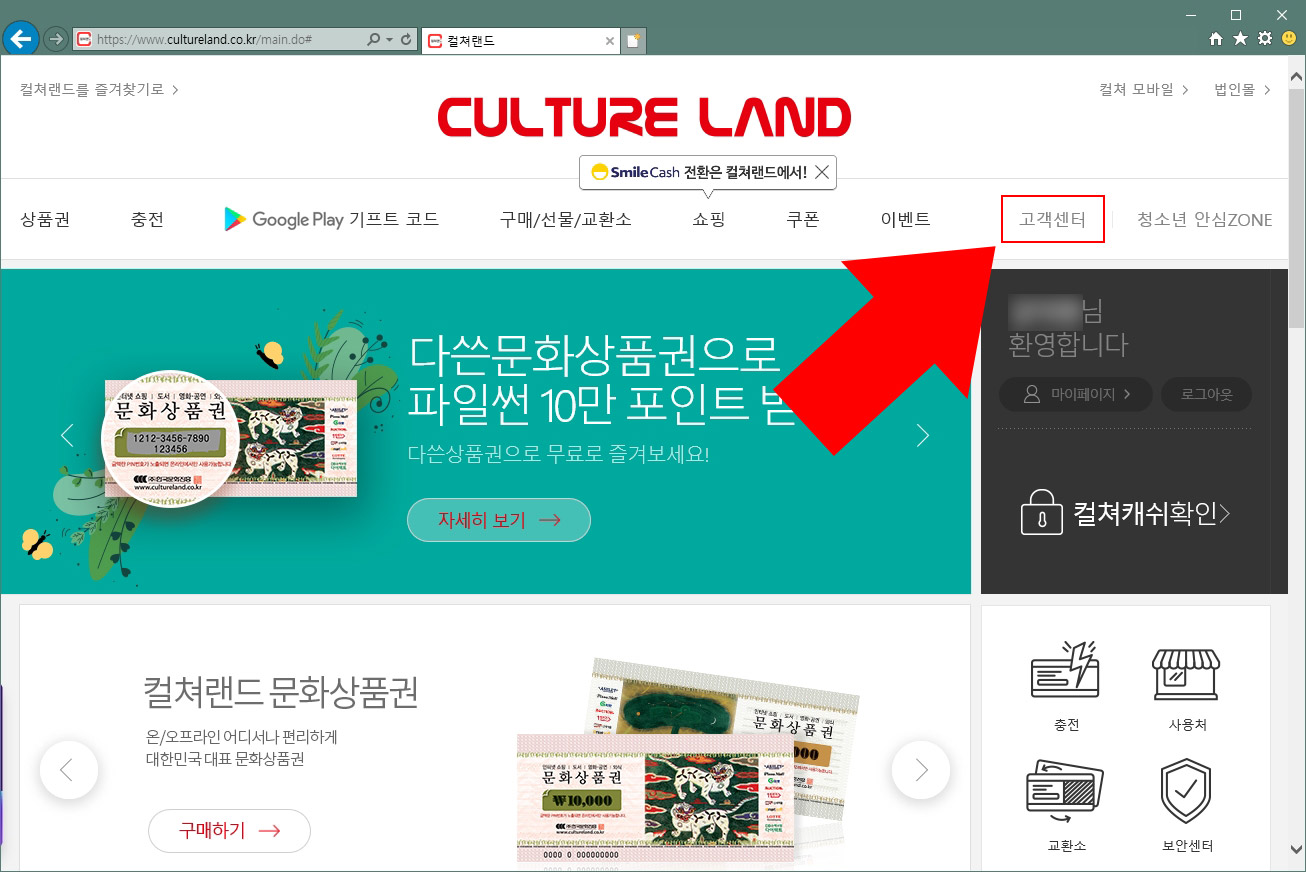Click the address bar URL field
1306x872 pixels.
pos(218,40)
